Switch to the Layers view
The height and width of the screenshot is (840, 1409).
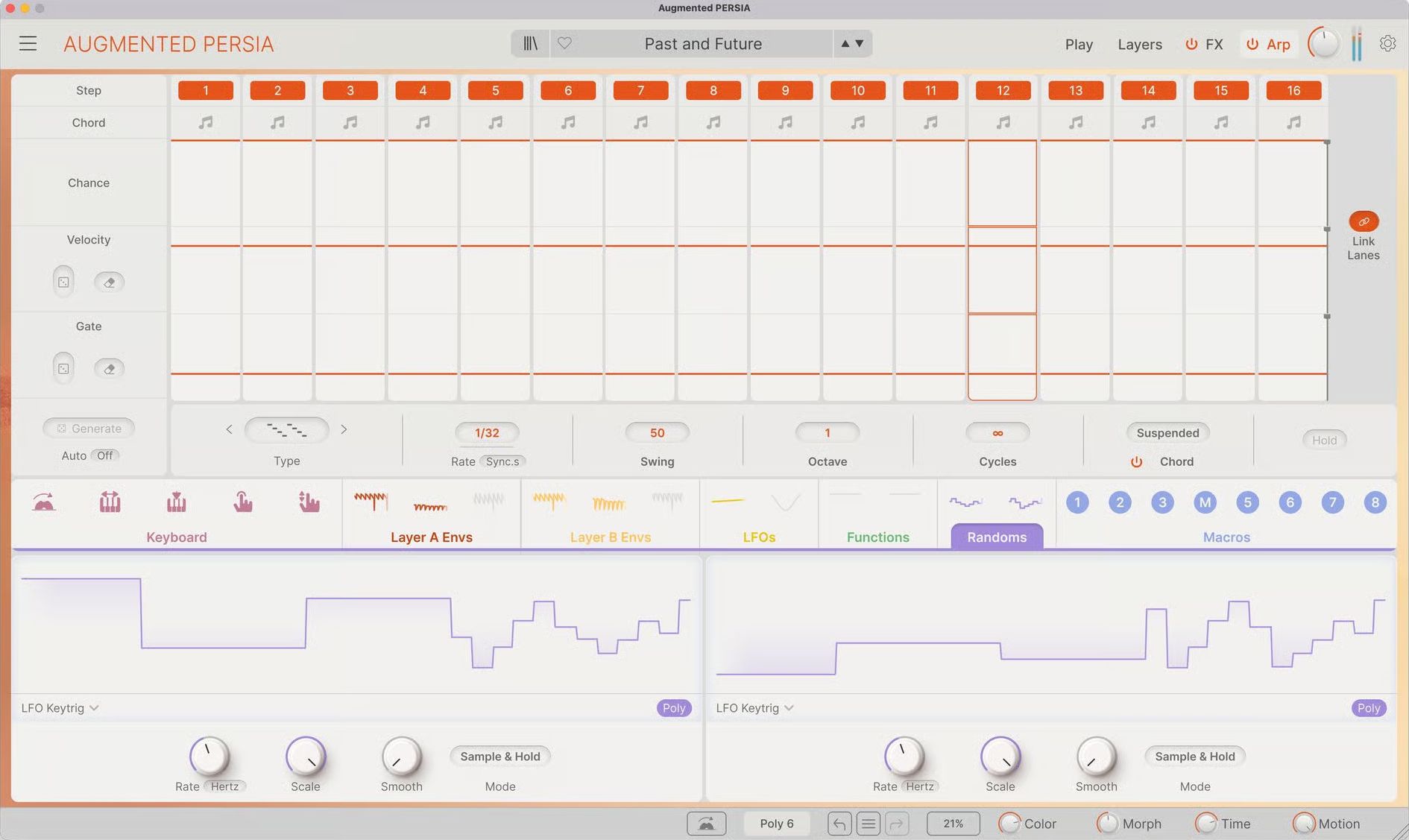point(1139,45)
